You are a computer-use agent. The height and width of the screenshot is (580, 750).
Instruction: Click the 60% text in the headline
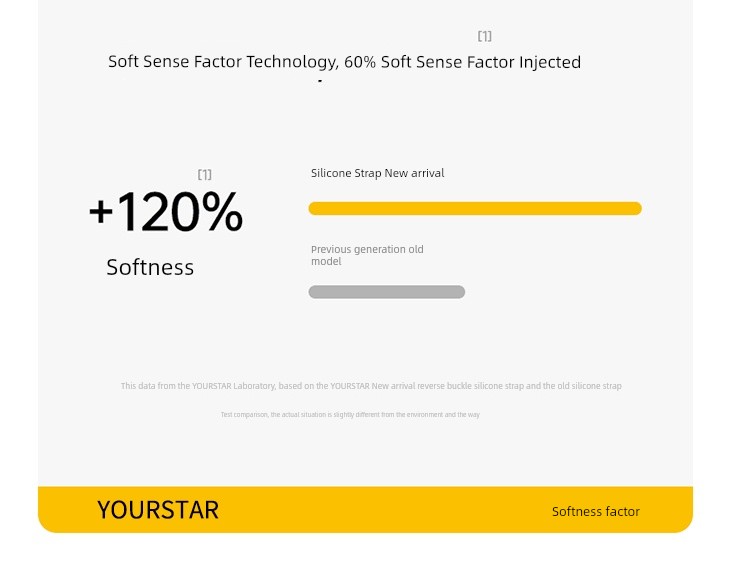[360, 62]
